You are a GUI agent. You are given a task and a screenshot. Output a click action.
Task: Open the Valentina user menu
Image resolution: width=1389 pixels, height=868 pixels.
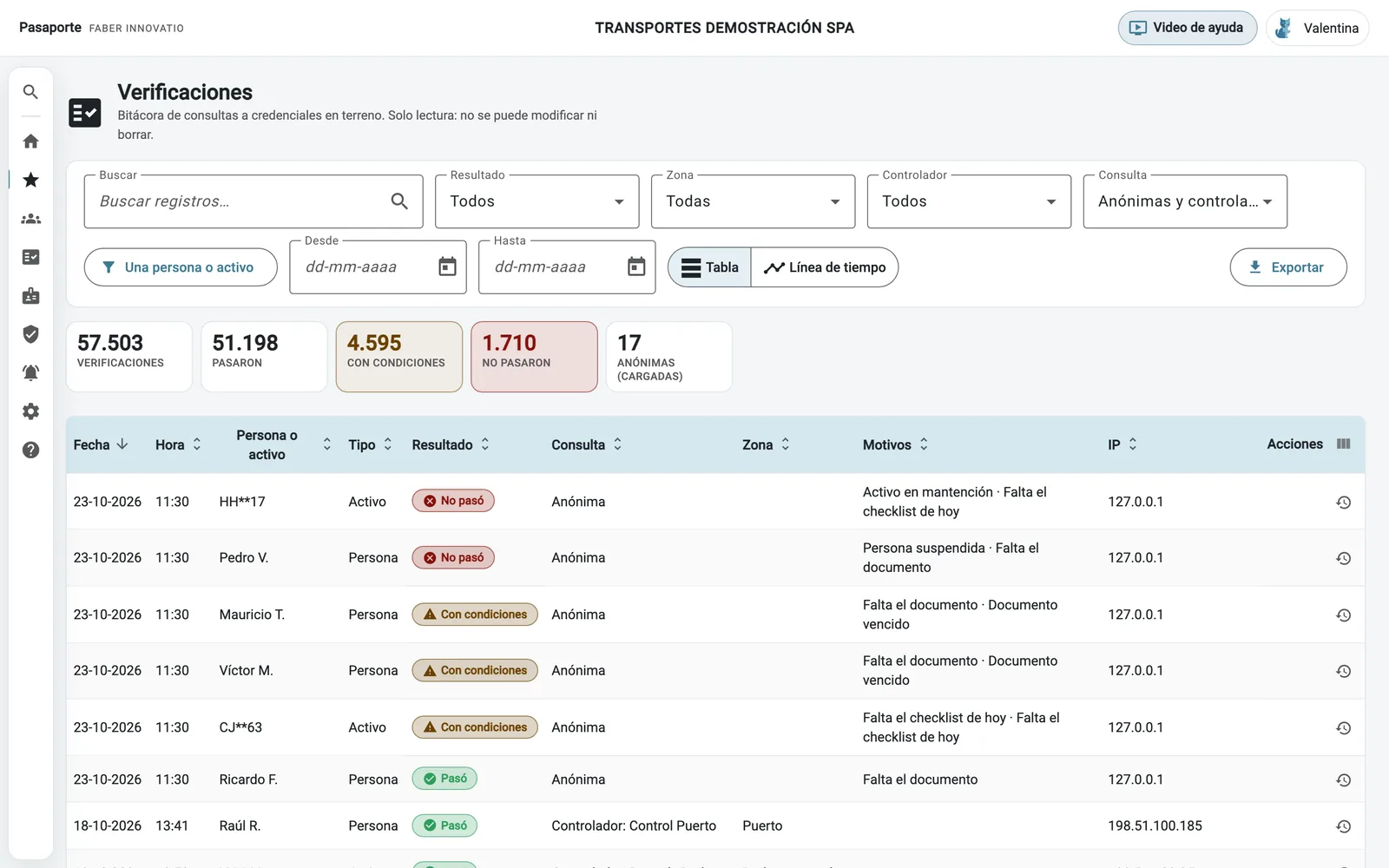point(1317,28)
